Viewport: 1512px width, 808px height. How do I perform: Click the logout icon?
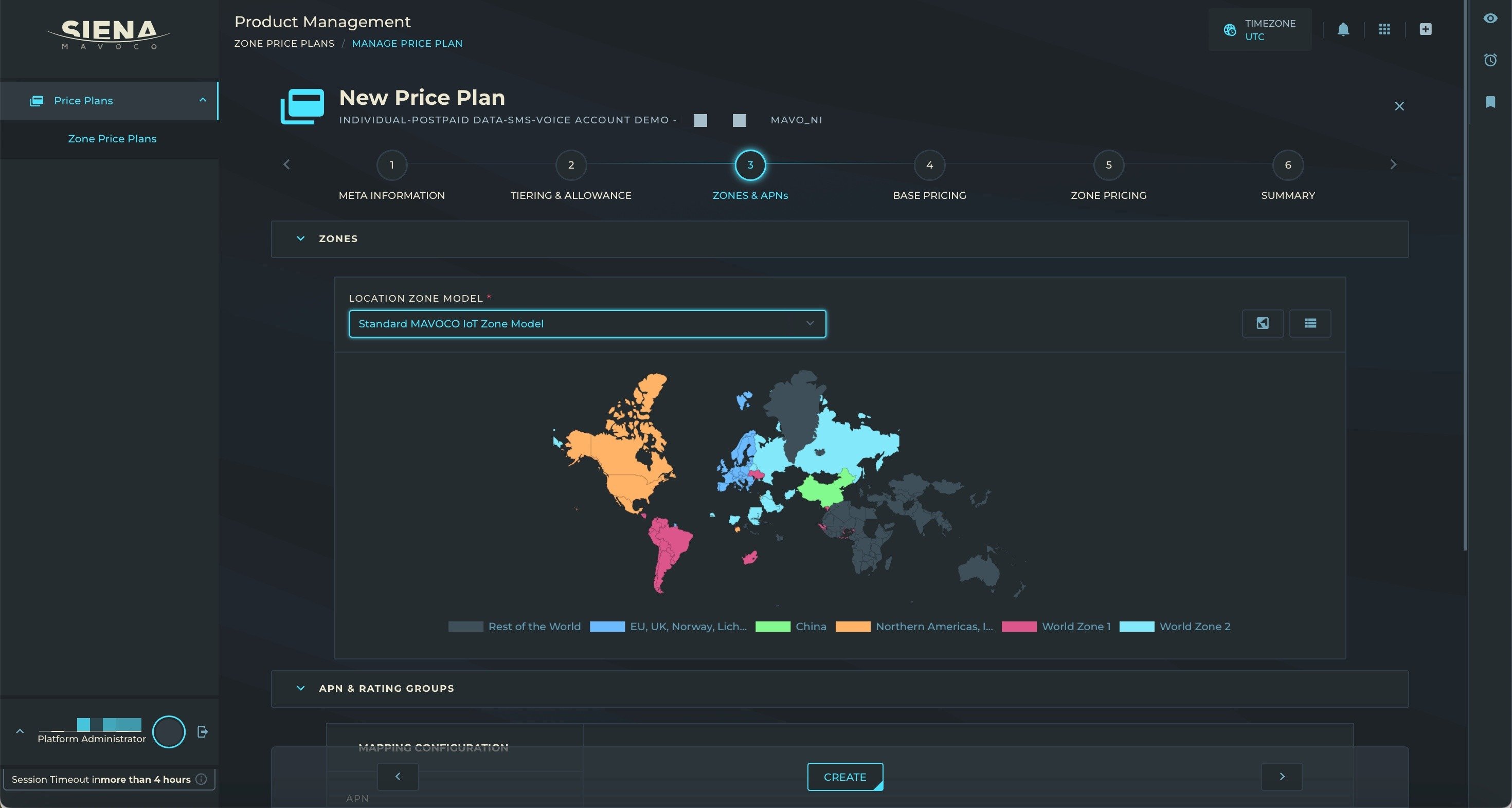pos(203,732)
